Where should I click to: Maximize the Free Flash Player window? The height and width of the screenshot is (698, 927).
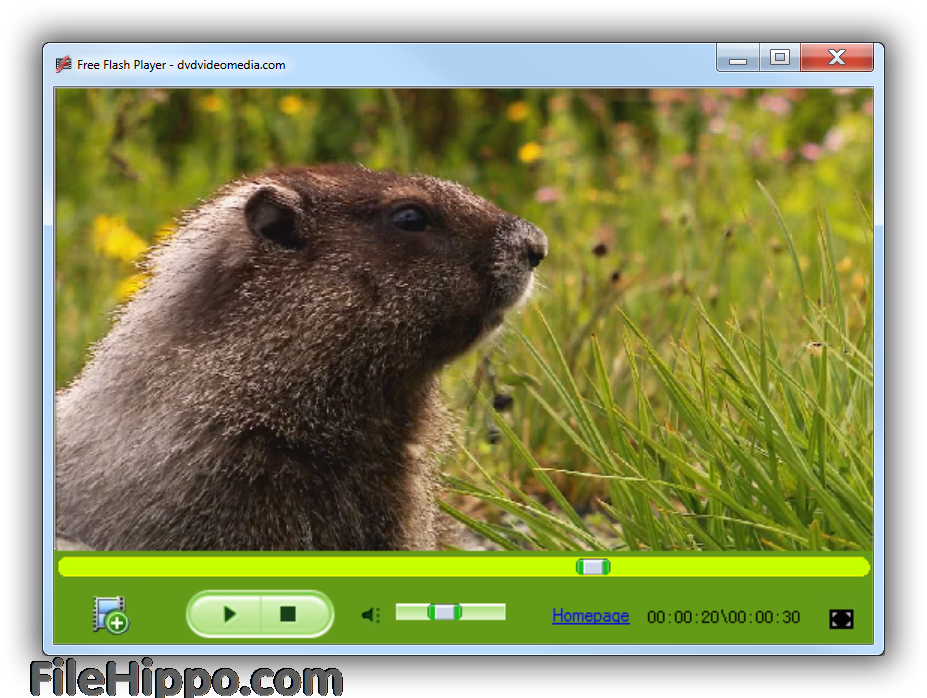pos(780,58)
